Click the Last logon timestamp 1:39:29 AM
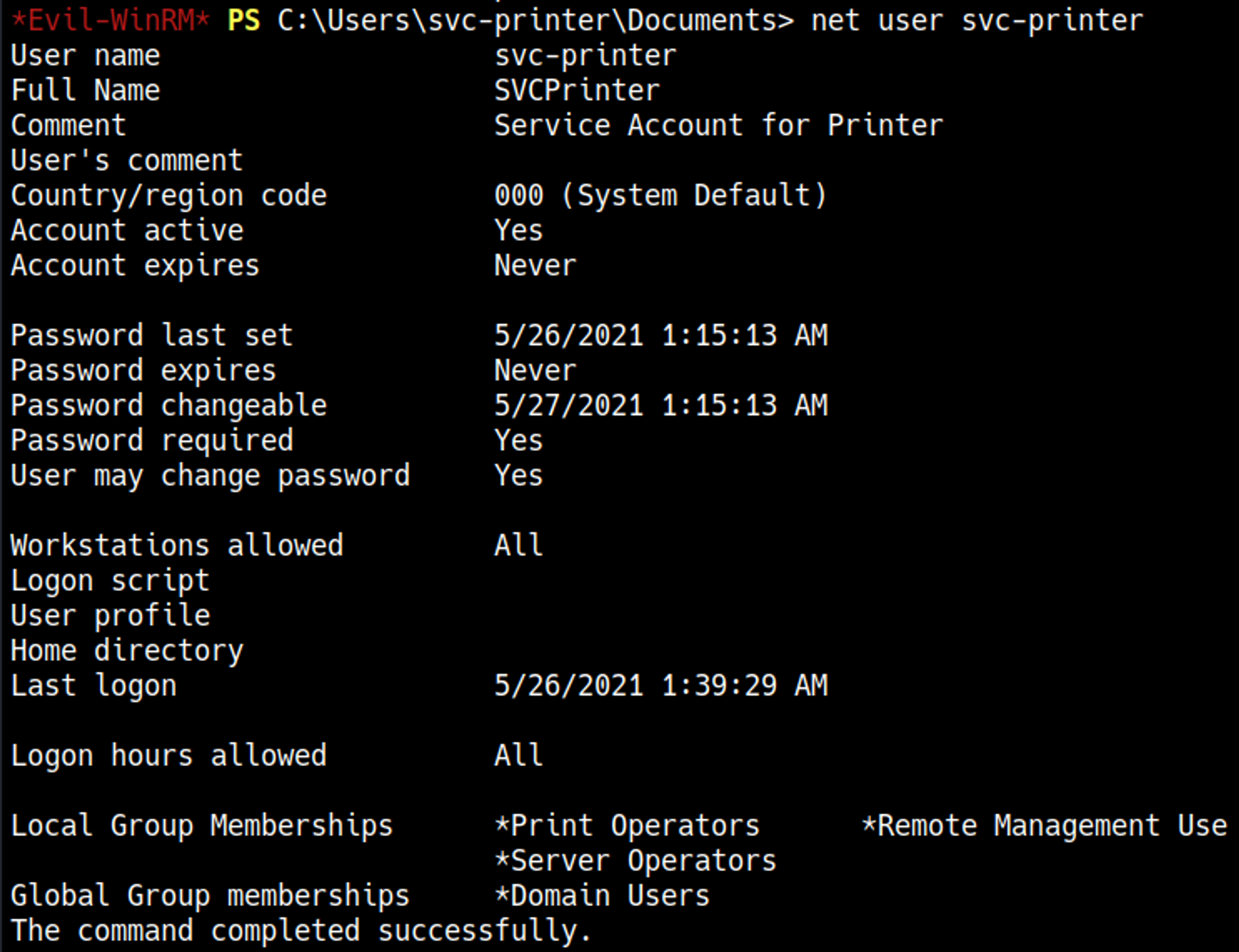The width and height of the screenshot is (1239, 952). click(x=744, y=686)
